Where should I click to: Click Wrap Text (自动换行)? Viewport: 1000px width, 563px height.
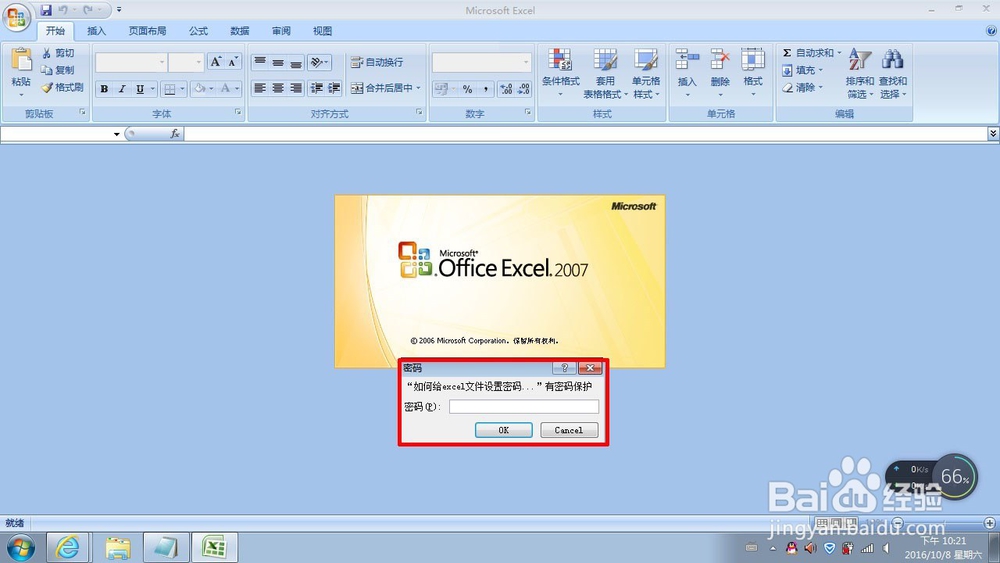point(377,62)
